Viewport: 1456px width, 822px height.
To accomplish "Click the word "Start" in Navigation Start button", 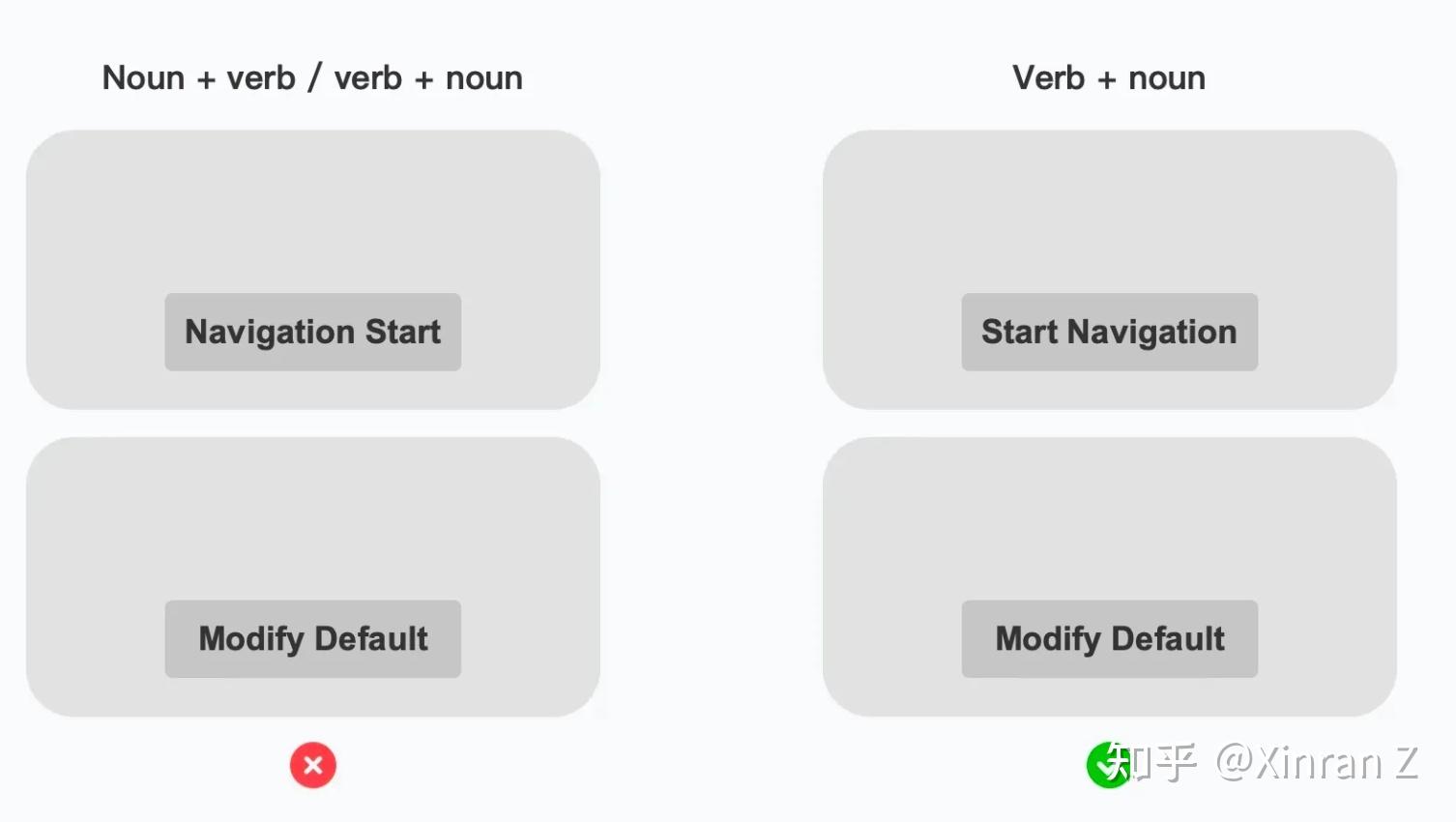I will (402, 332).
